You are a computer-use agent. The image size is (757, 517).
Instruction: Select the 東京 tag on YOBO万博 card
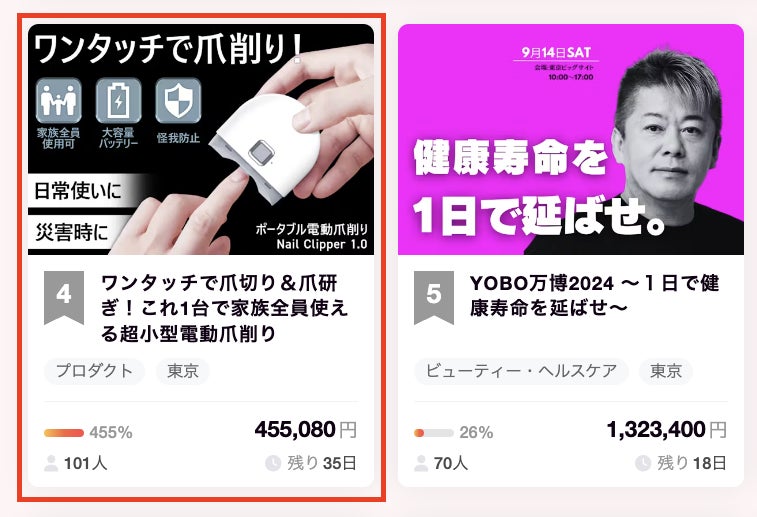666,371
